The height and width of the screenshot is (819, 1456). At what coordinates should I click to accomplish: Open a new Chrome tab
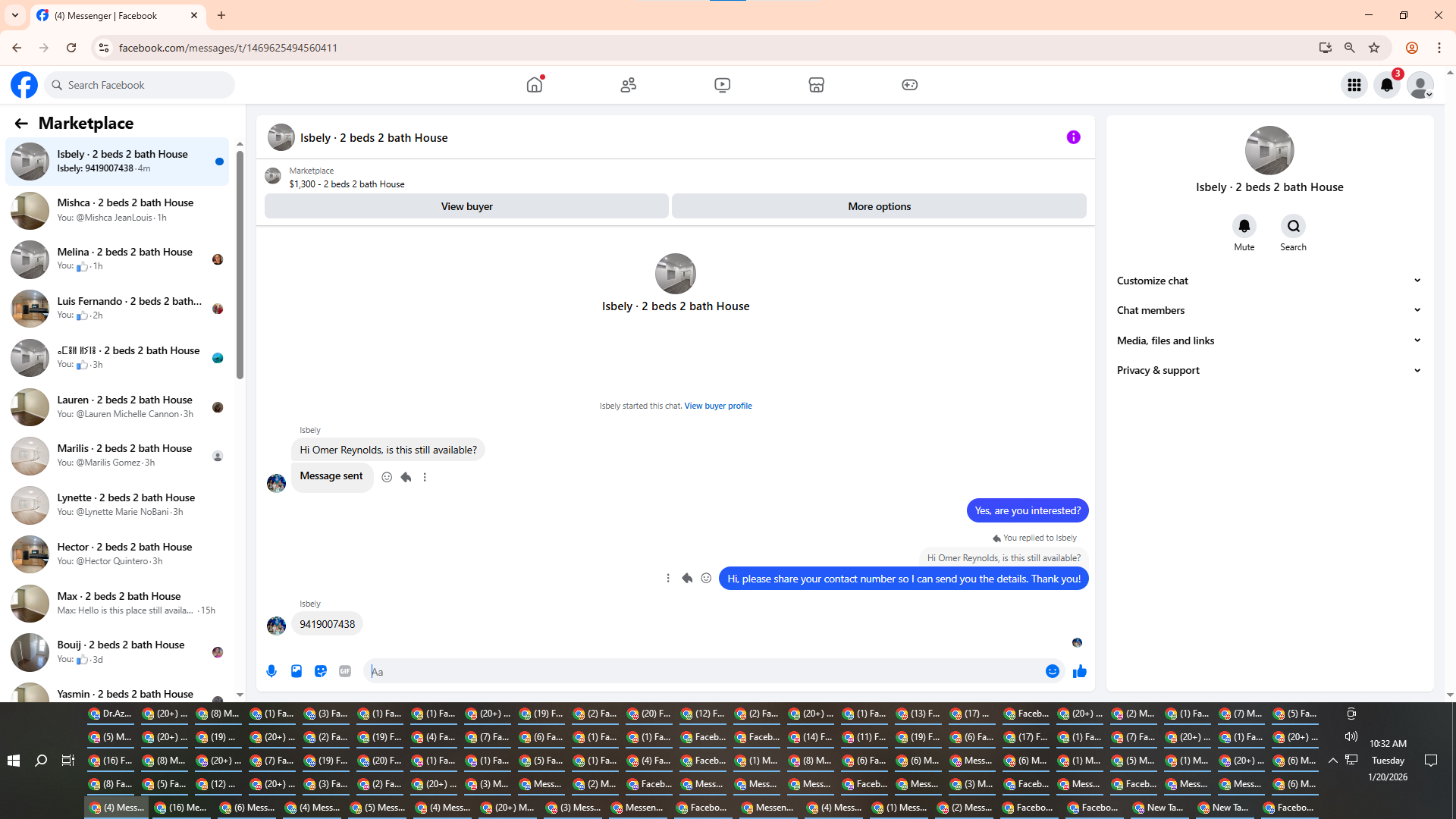pyautogui.click(x=221, y=15)
